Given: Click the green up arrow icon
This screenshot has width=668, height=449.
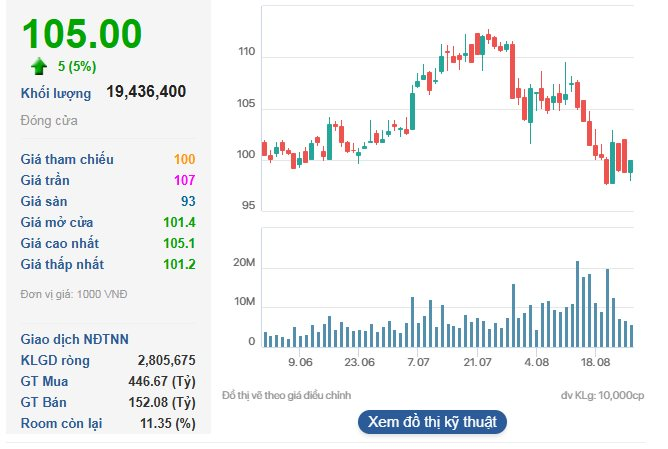Looking at the screenshot, I should click(x=39, y=66).
